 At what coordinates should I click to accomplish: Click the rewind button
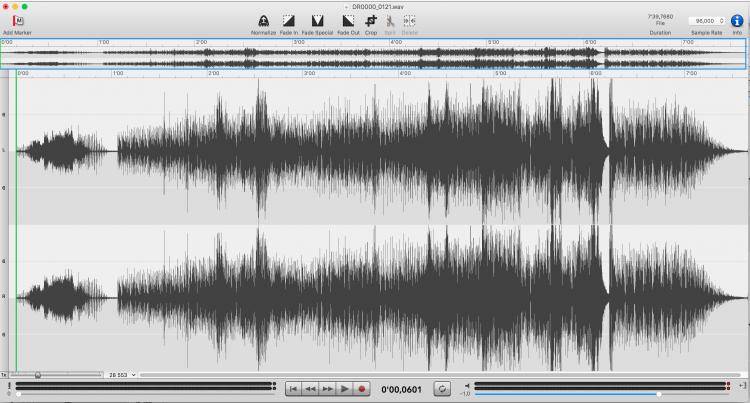[310, 388]
